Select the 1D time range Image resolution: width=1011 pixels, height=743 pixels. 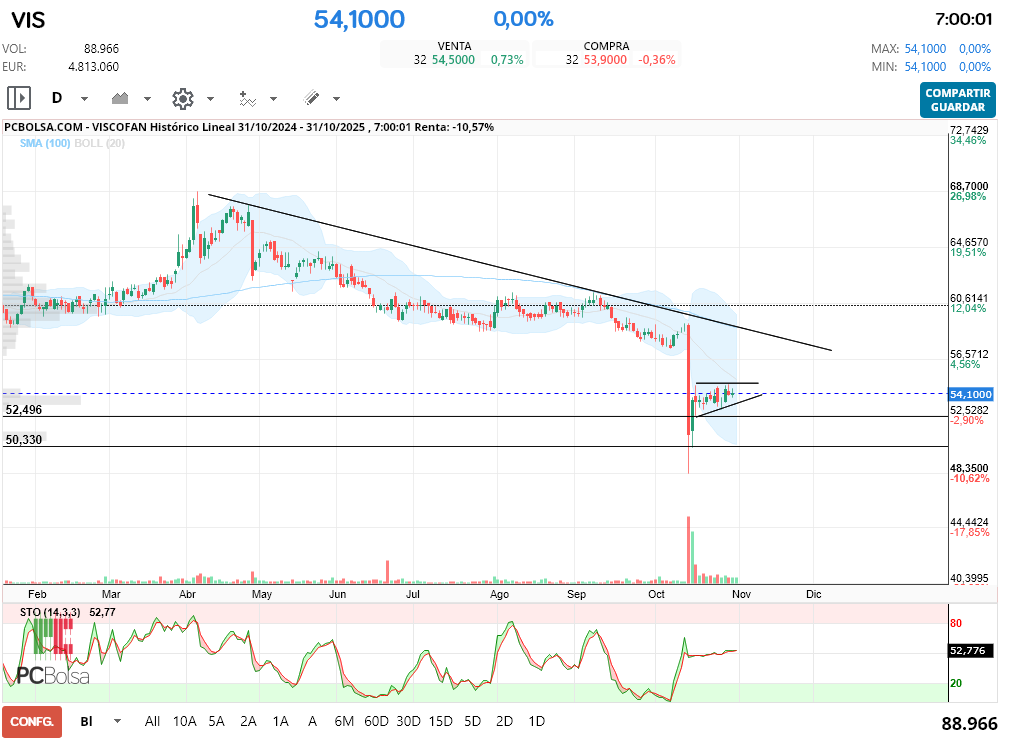[536, 721]
